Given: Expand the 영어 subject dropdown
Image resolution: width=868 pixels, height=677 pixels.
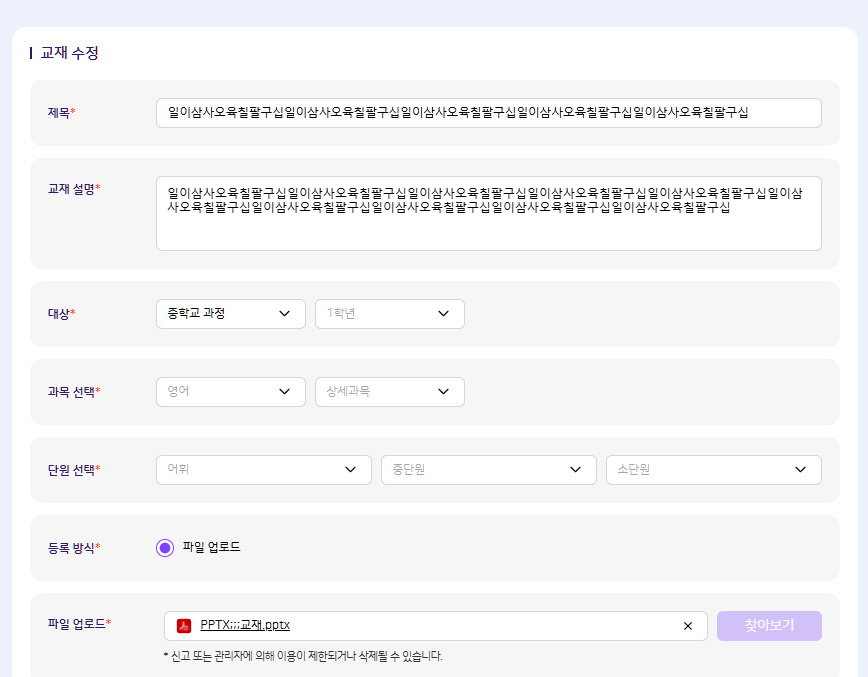Looking at the screenshot, I should [231, 392].
